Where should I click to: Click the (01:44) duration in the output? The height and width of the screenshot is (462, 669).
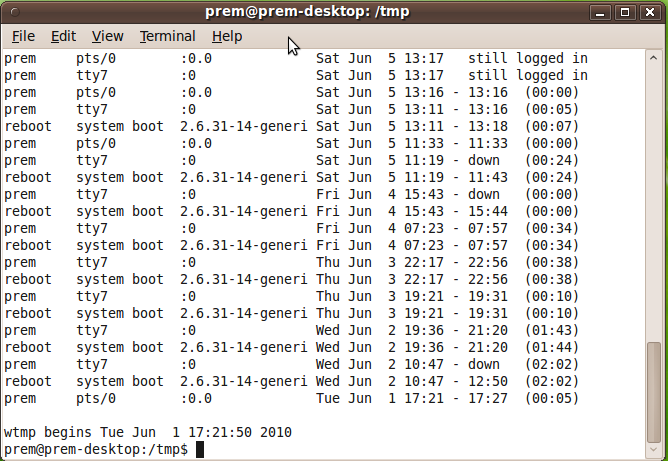[551, 347]
